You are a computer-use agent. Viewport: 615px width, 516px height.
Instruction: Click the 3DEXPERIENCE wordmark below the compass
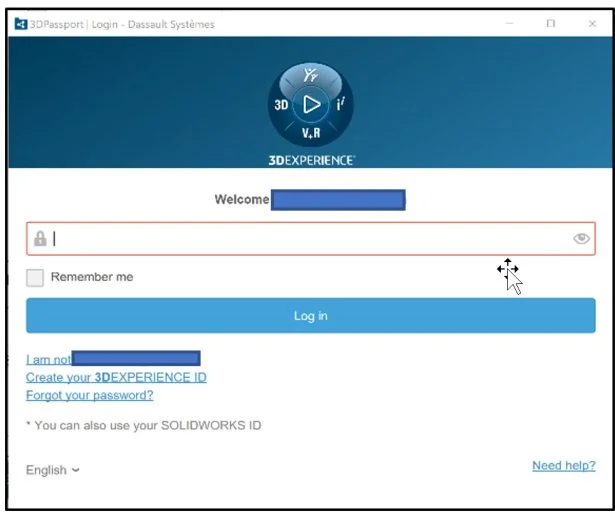click(x=311, y=160)
